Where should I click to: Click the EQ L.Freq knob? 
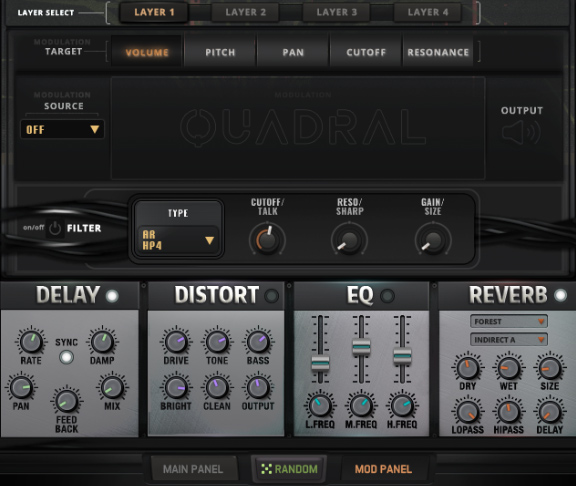coord(320,406)
